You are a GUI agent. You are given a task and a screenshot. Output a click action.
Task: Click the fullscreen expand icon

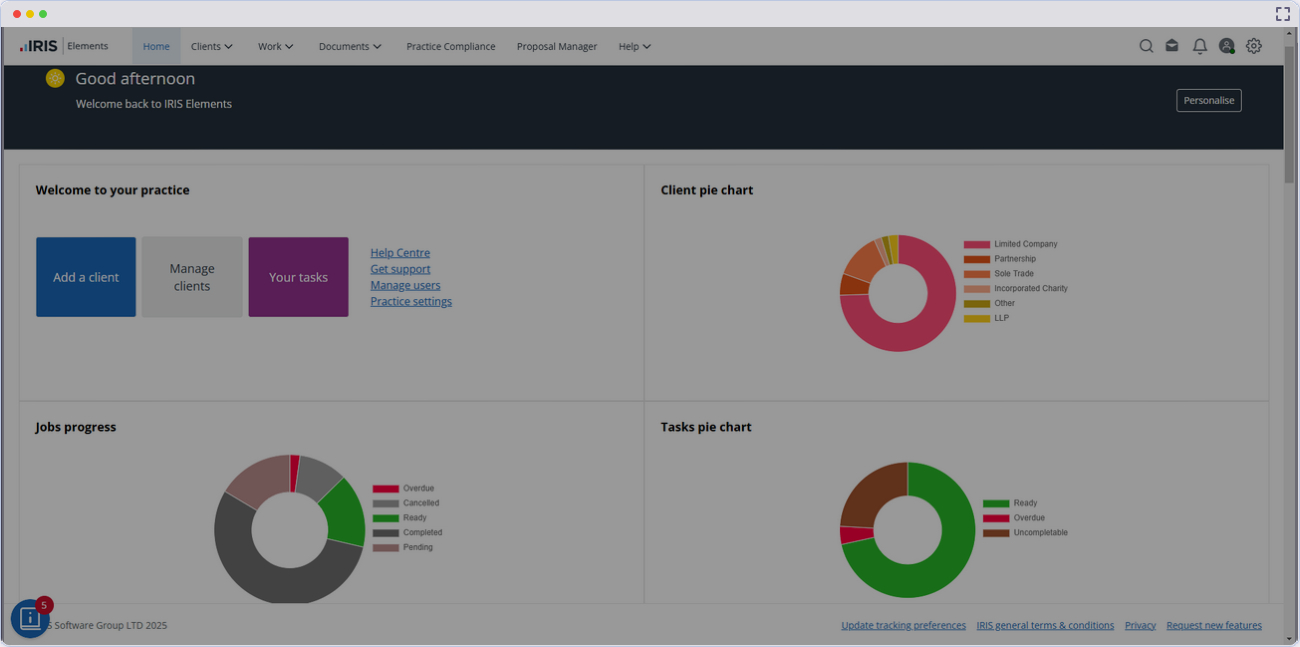(x=1282, y=14)
